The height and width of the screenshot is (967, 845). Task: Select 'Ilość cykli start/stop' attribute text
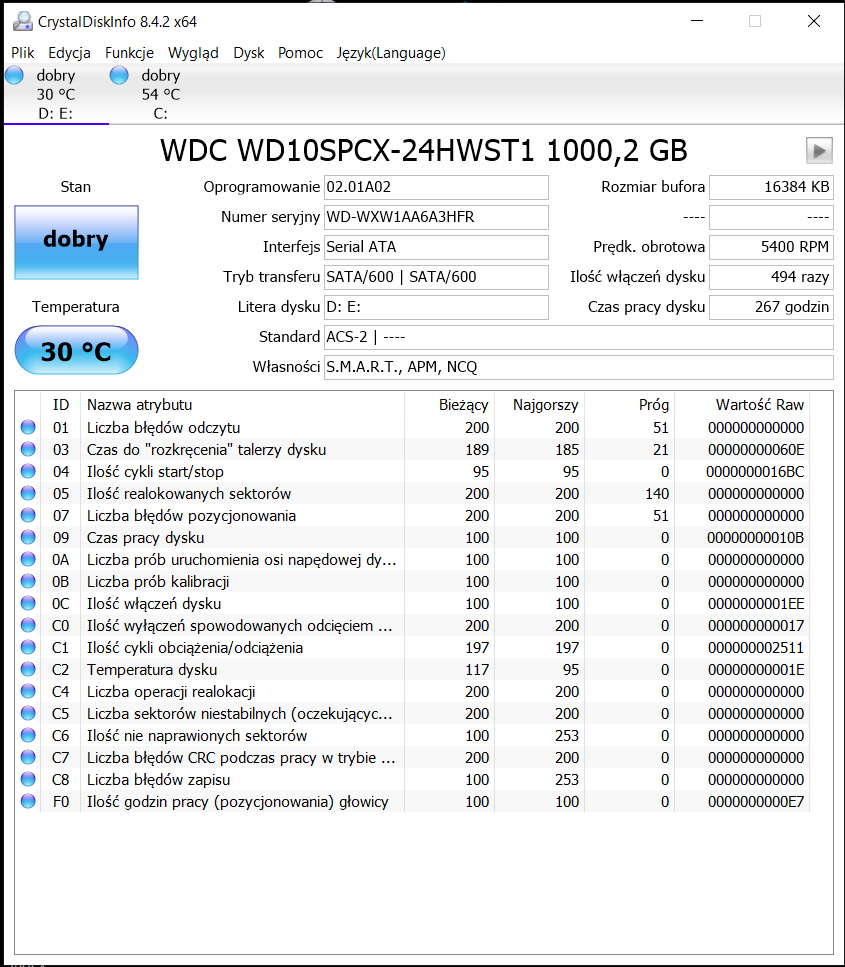[155, 472]
